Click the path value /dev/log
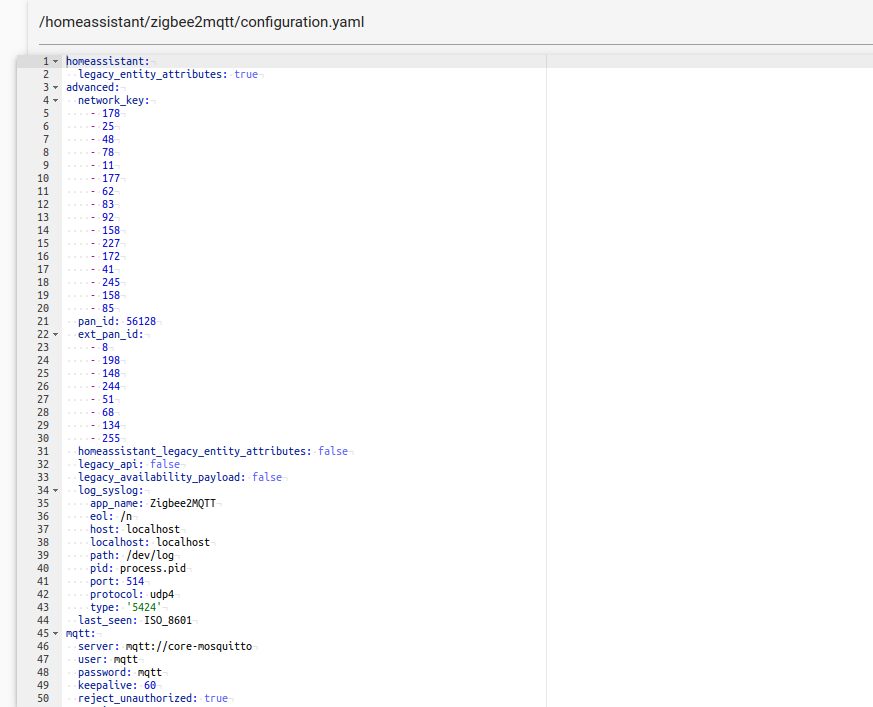The width and height of the screenshot is (873, 707). [150, 556]
